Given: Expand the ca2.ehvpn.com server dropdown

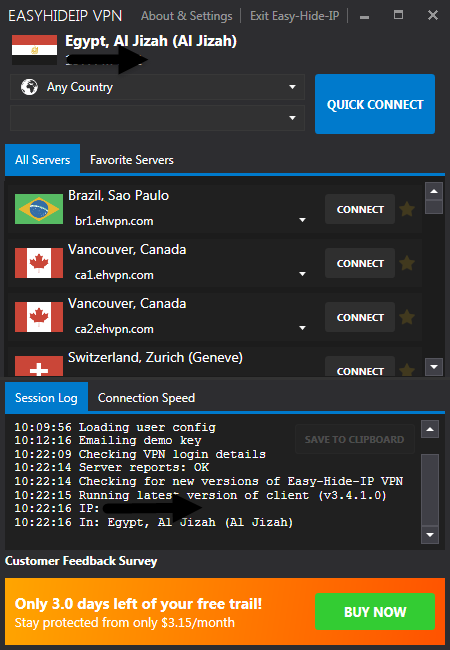Looking at the screenshot, I should point(302,328).
